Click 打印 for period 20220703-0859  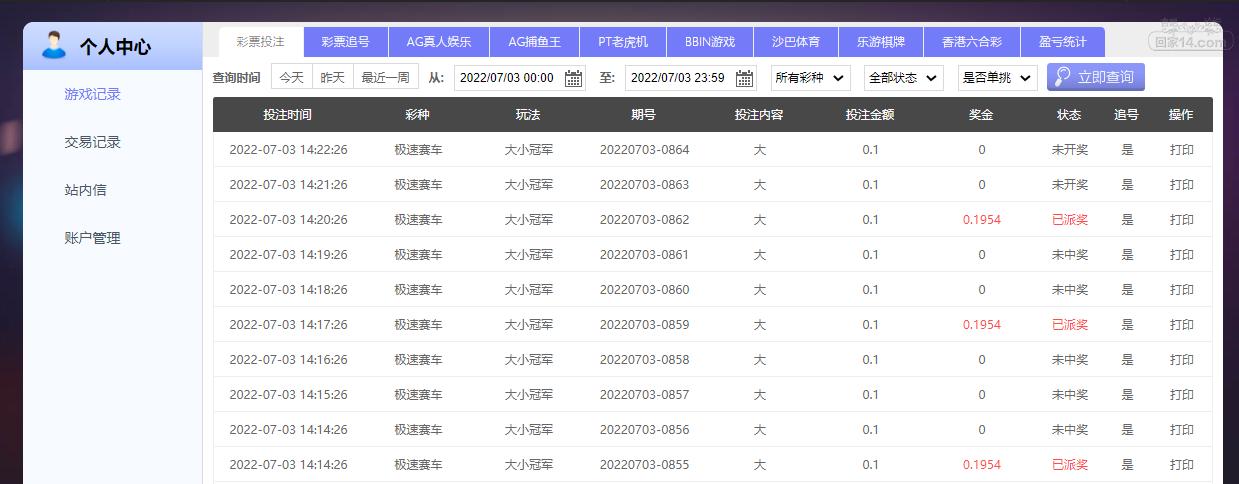click(x=1182, y=325)
